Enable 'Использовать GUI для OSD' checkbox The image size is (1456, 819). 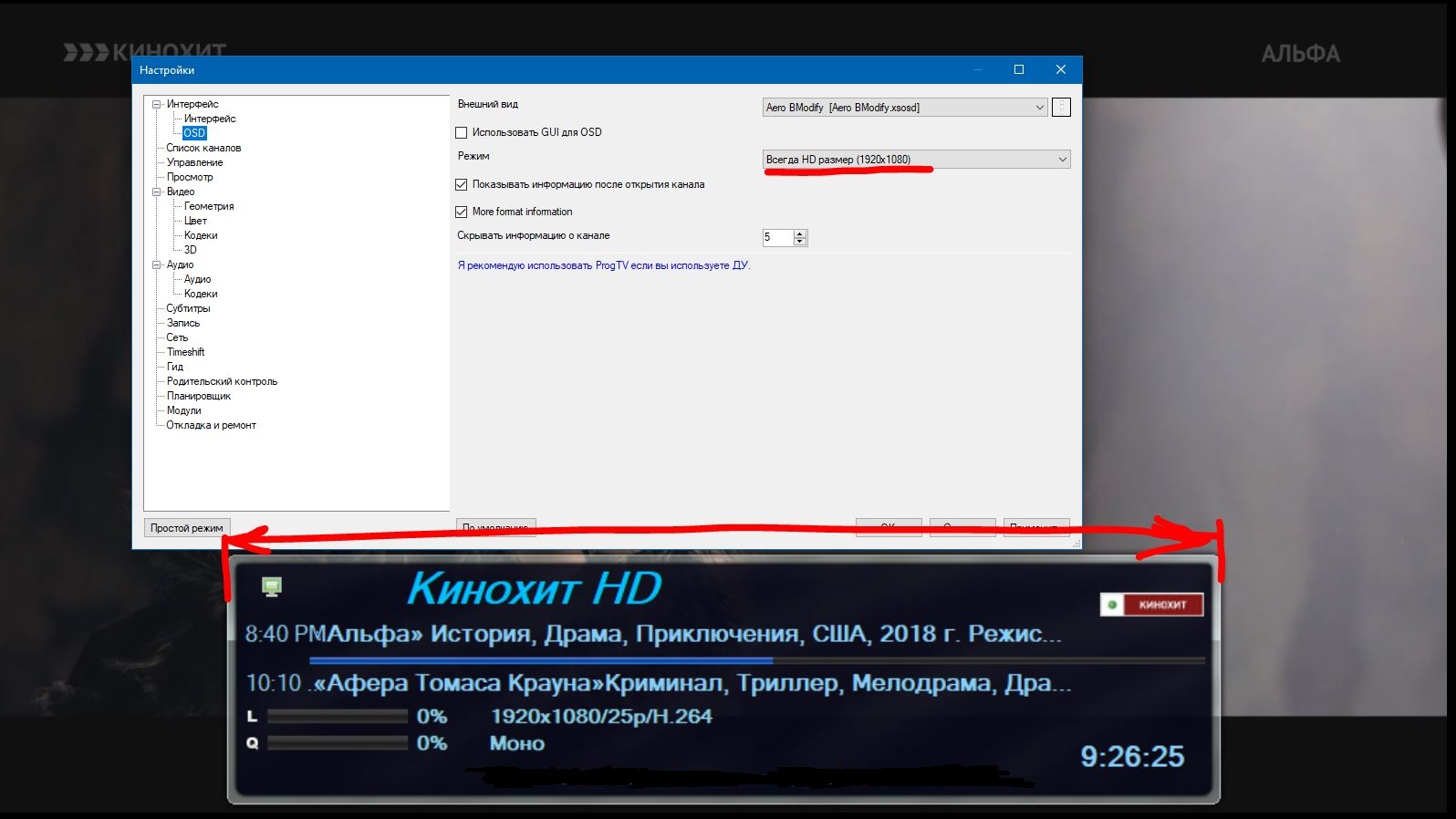(462, 133)
